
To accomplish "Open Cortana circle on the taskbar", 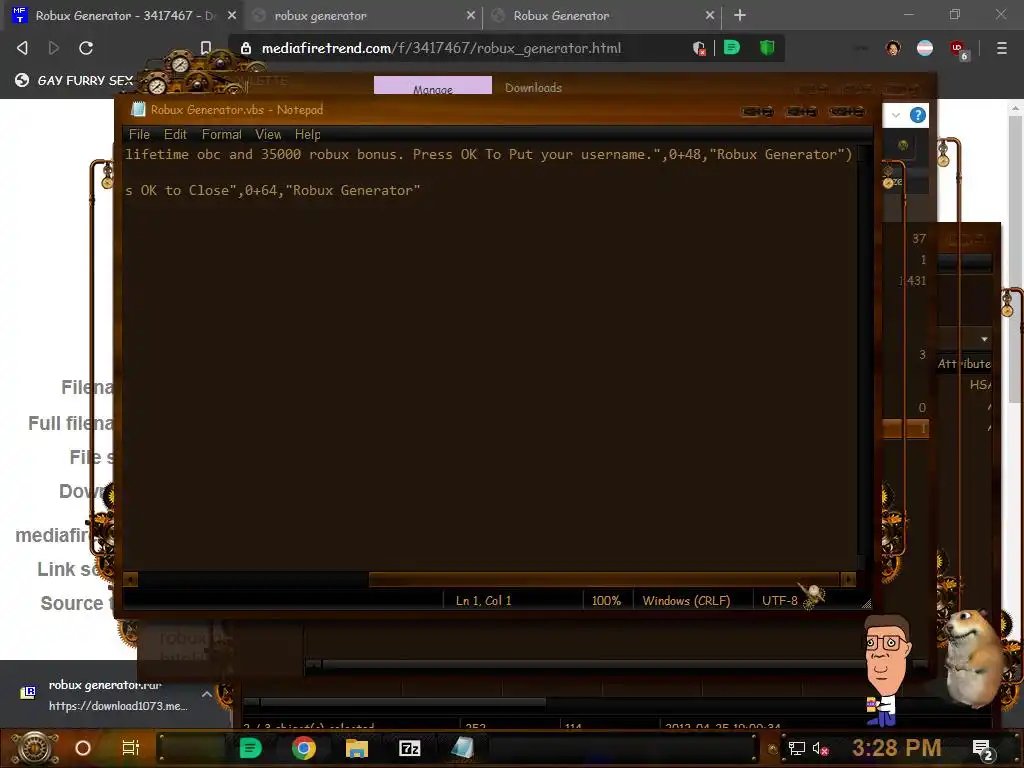I will click(x=83, y=748).
